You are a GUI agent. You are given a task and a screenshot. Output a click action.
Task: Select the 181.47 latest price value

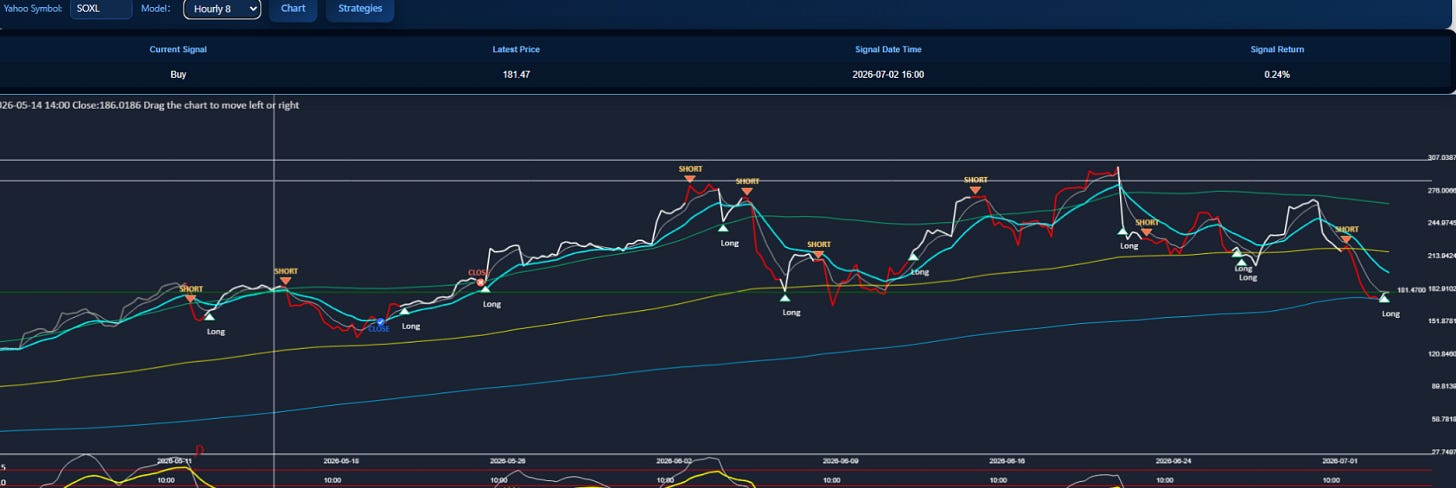click(516, 74)
